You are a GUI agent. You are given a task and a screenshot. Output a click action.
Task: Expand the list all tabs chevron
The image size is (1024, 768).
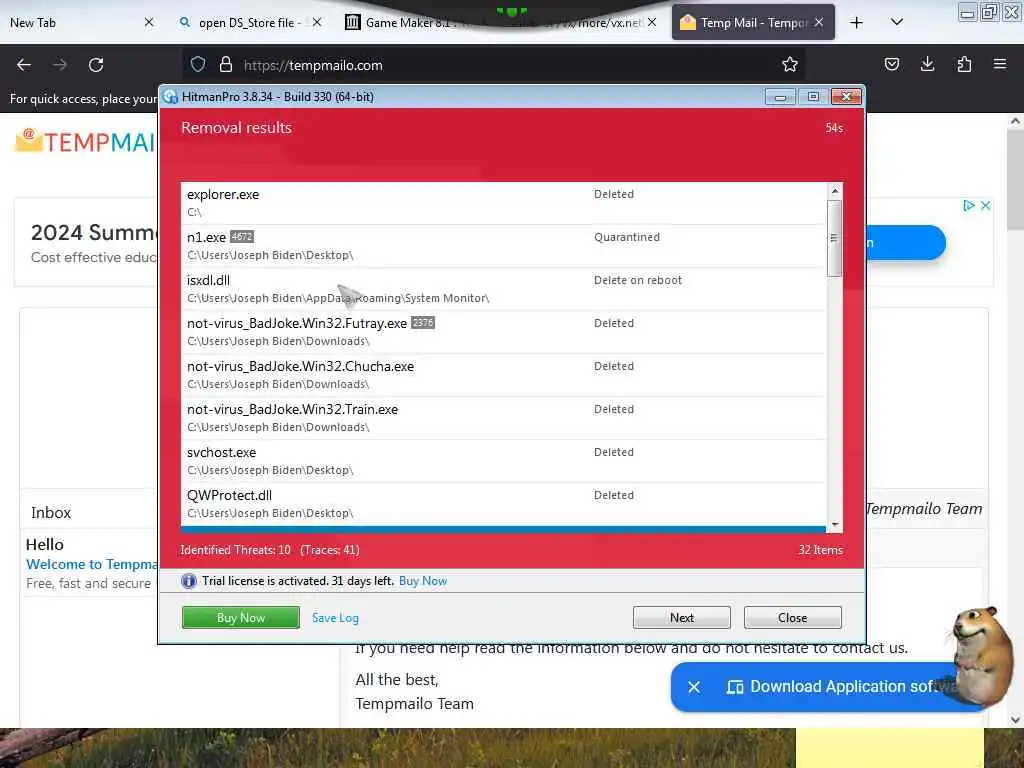click(897, 22)
